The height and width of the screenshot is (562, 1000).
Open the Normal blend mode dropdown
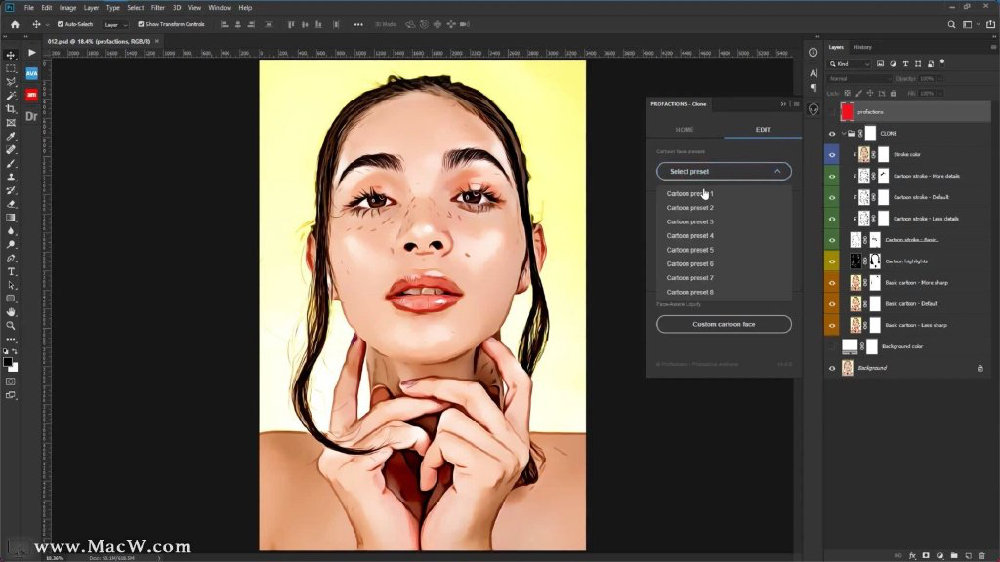859,78
